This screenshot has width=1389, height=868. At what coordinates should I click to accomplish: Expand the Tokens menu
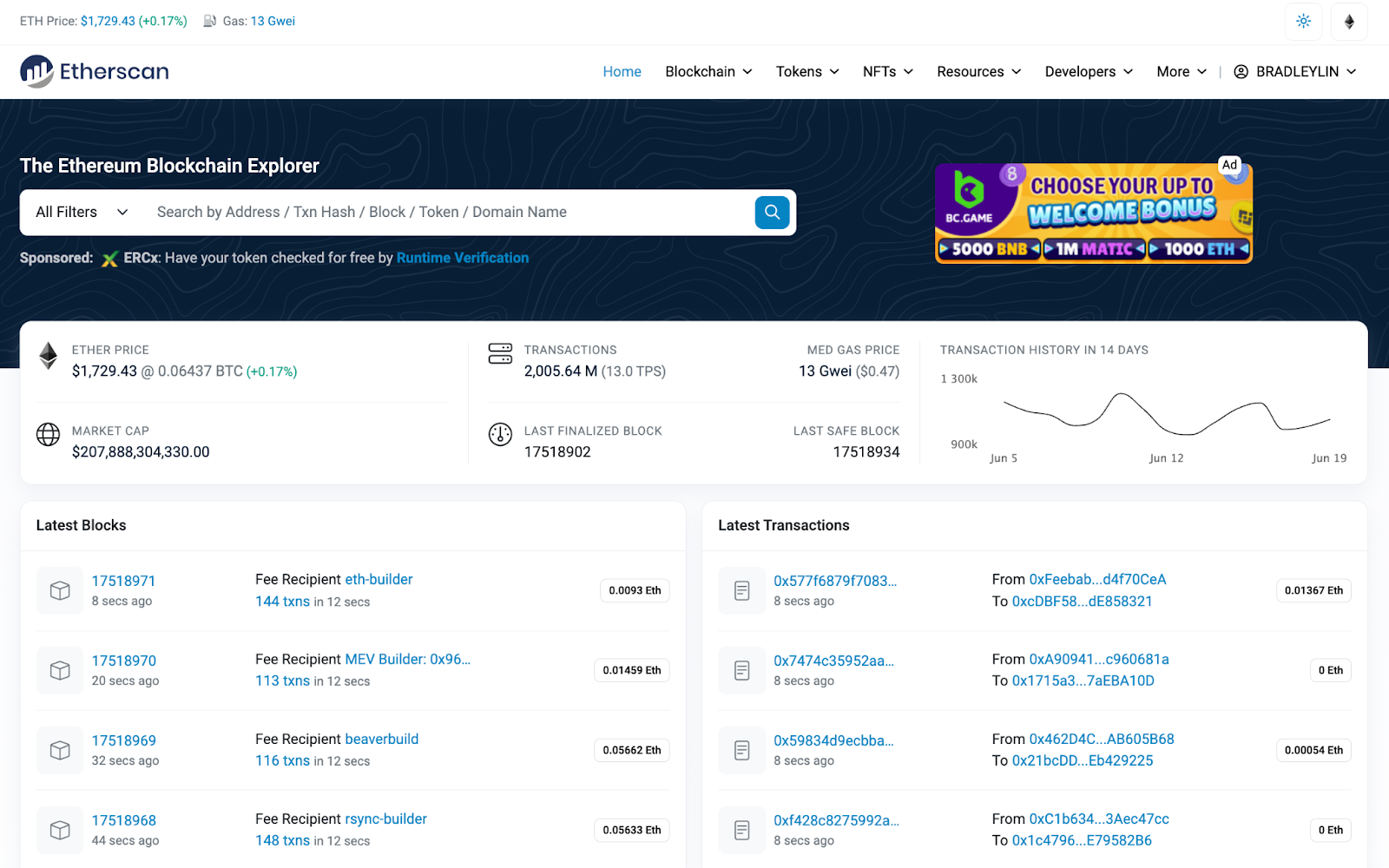coord(807,71)
